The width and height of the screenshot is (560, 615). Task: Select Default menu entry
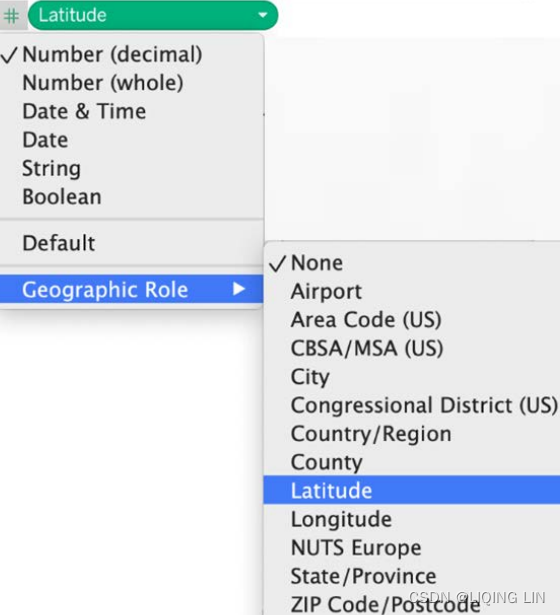click(x=132, y=243)
